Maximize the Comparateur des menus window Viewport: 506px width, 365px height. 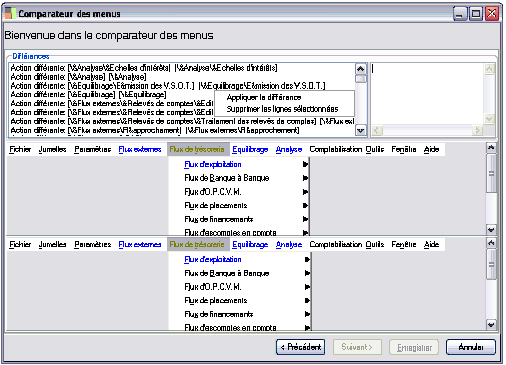point(476,14)
